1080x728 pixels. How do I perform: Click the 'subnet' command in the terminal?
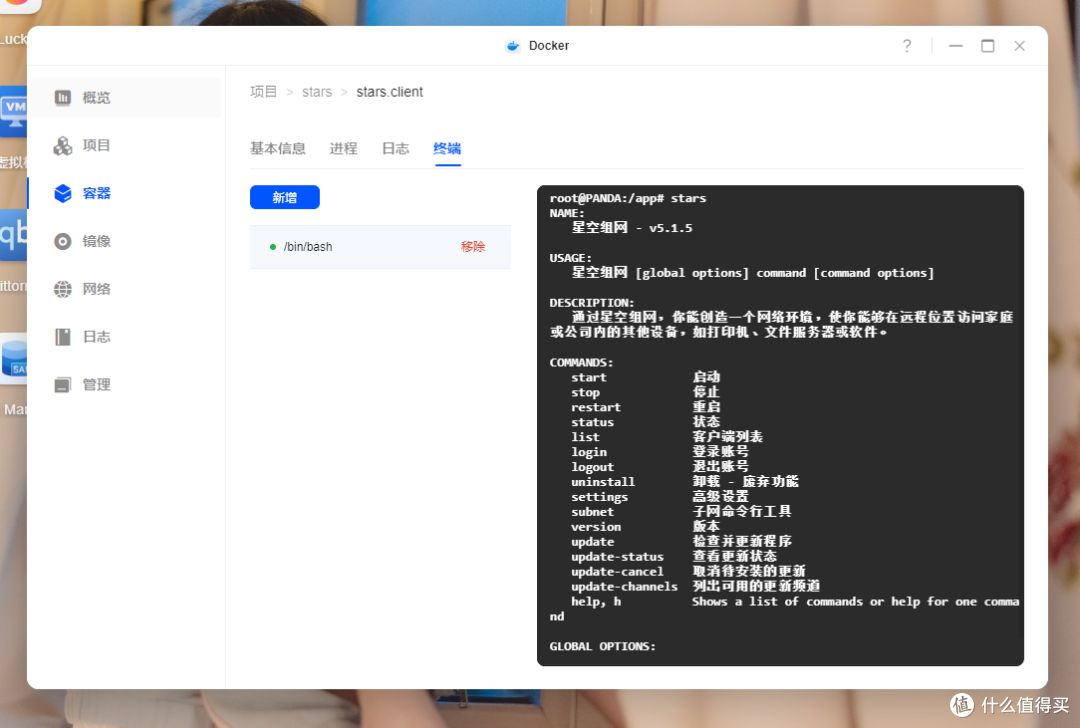[592, 512]
